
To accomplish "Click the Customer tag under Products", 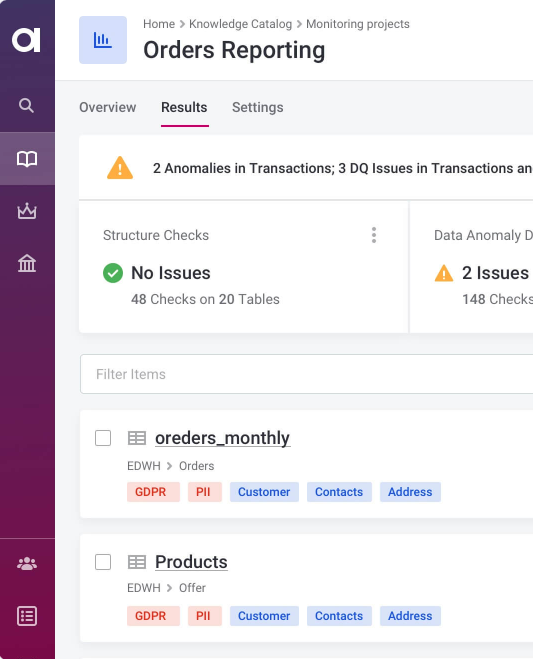I will tap(264, 616).
